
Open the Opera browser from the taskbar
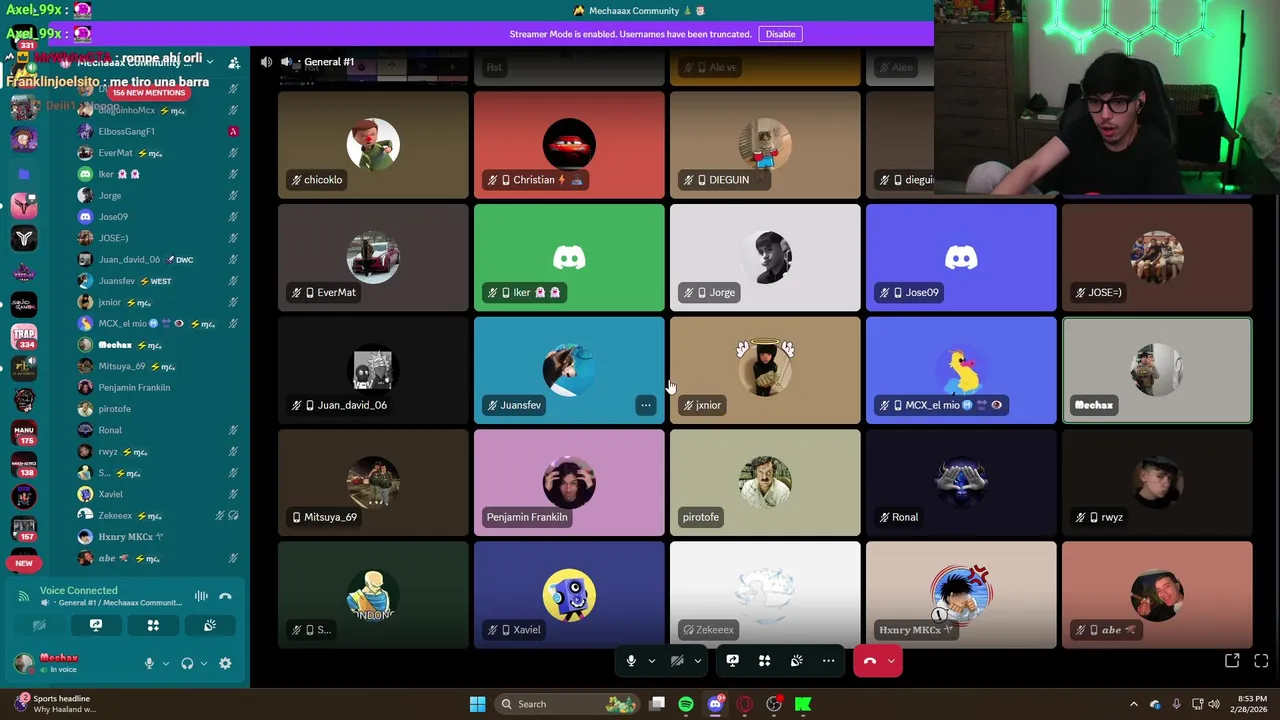pos(744,704)
